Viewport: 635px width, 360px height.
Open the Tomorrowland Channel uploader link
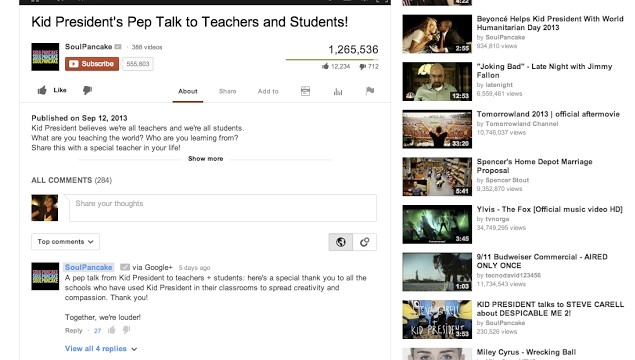[522, 124]
